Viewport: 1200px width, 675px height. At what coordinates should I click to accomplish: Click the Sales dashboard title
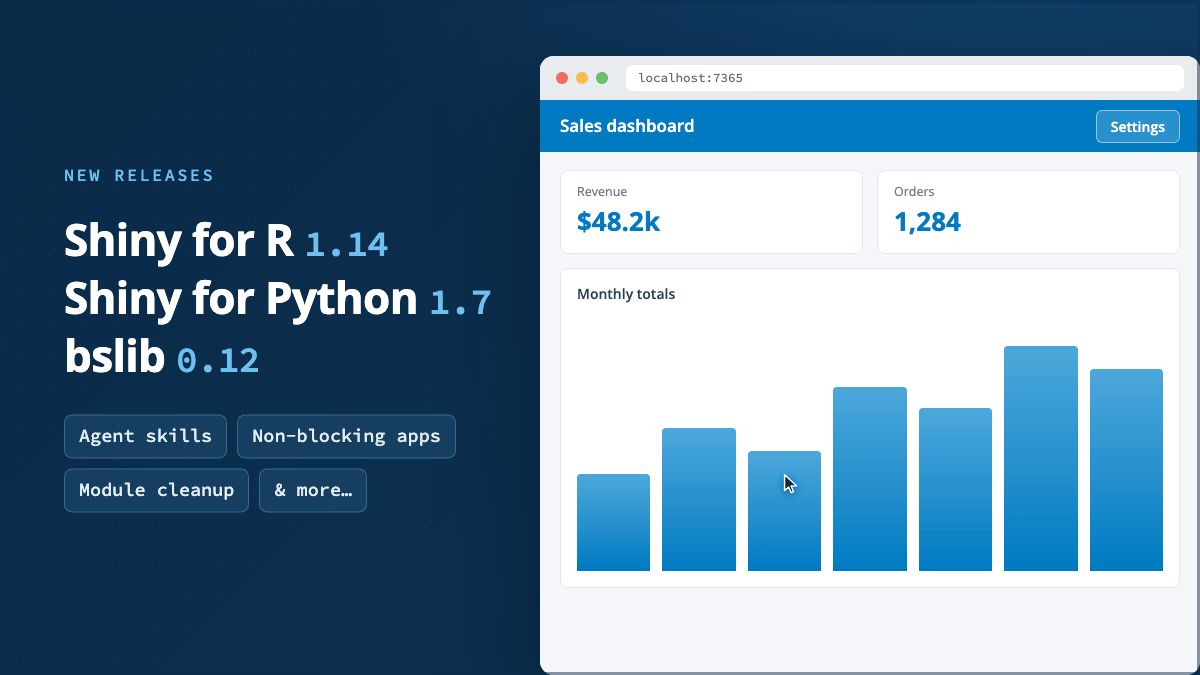tap(627, 126)
